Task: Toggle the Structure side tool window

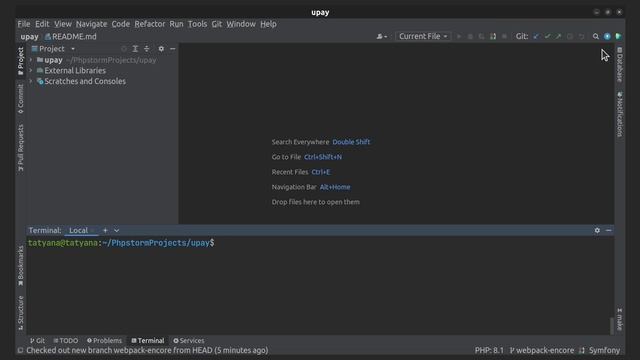Action: tap(20, 313)
